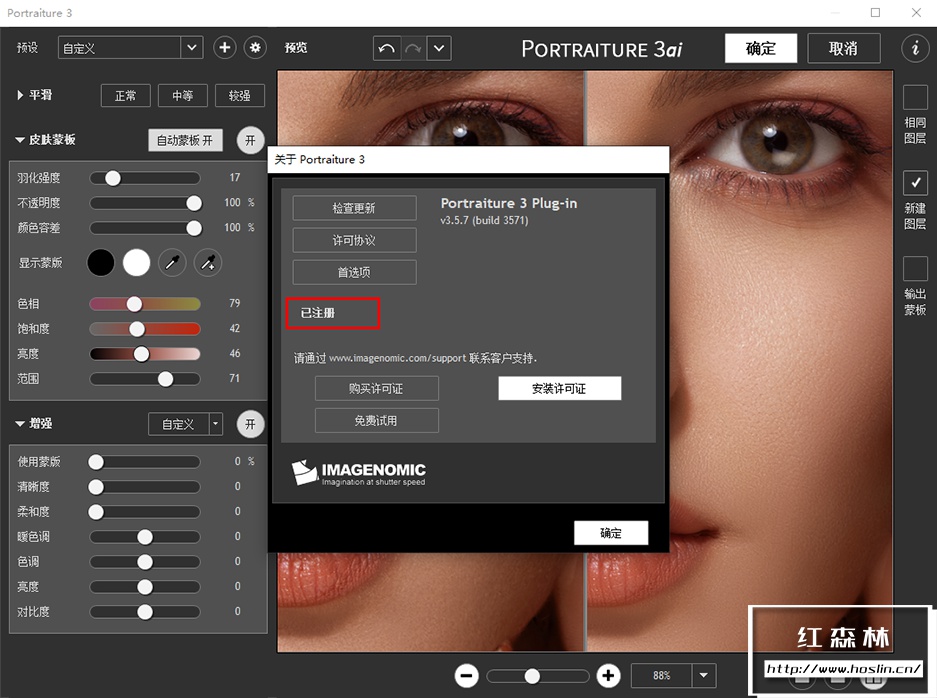Click the 使用蒙版 slider
Screen dimensions: 937x698
pyautogui.click(x=145, y=461)
